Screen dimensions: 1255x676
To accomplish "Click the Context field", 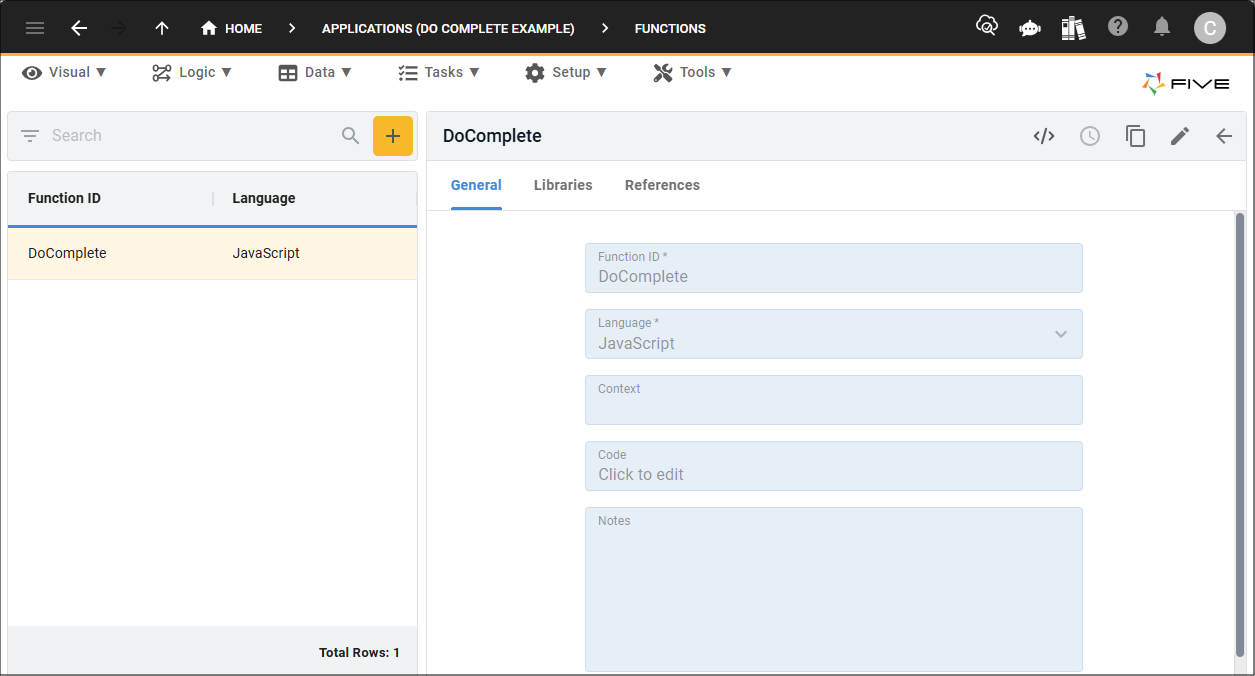I will pyautogui.click(x=833, y=400).
